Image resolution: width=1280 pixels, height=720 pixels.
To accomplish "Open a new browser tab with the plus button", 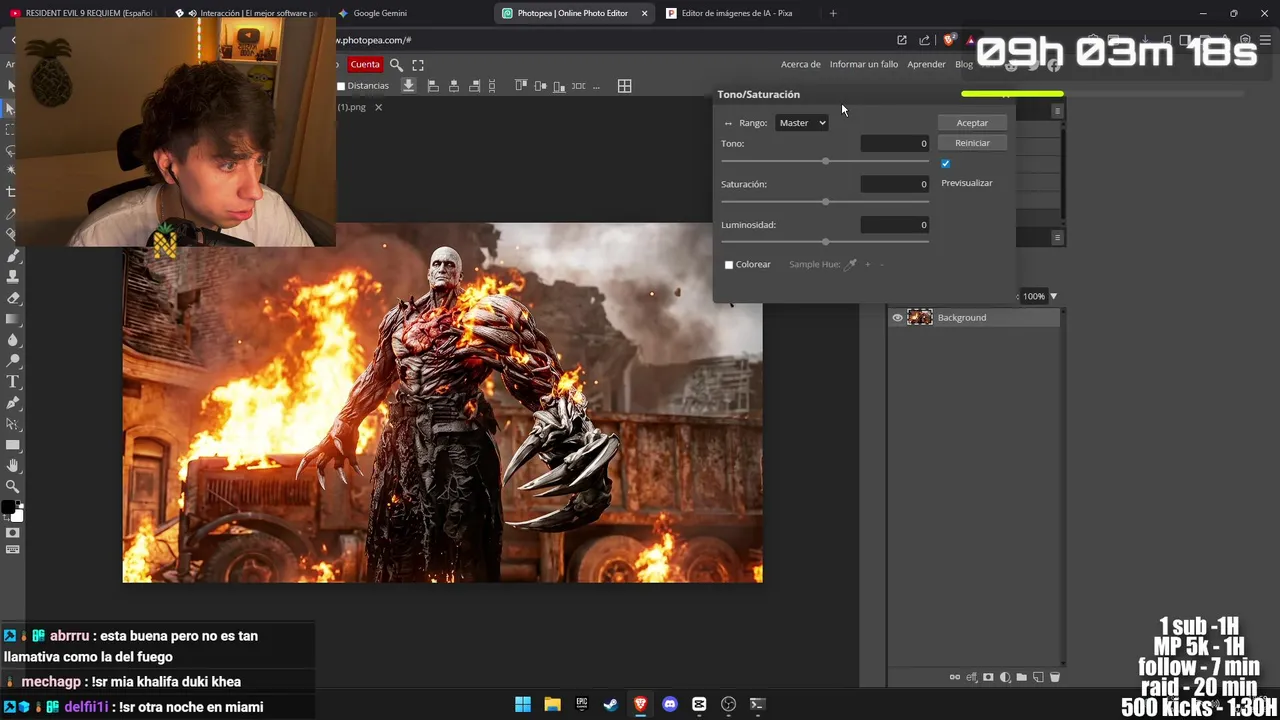I will [833, 13].
